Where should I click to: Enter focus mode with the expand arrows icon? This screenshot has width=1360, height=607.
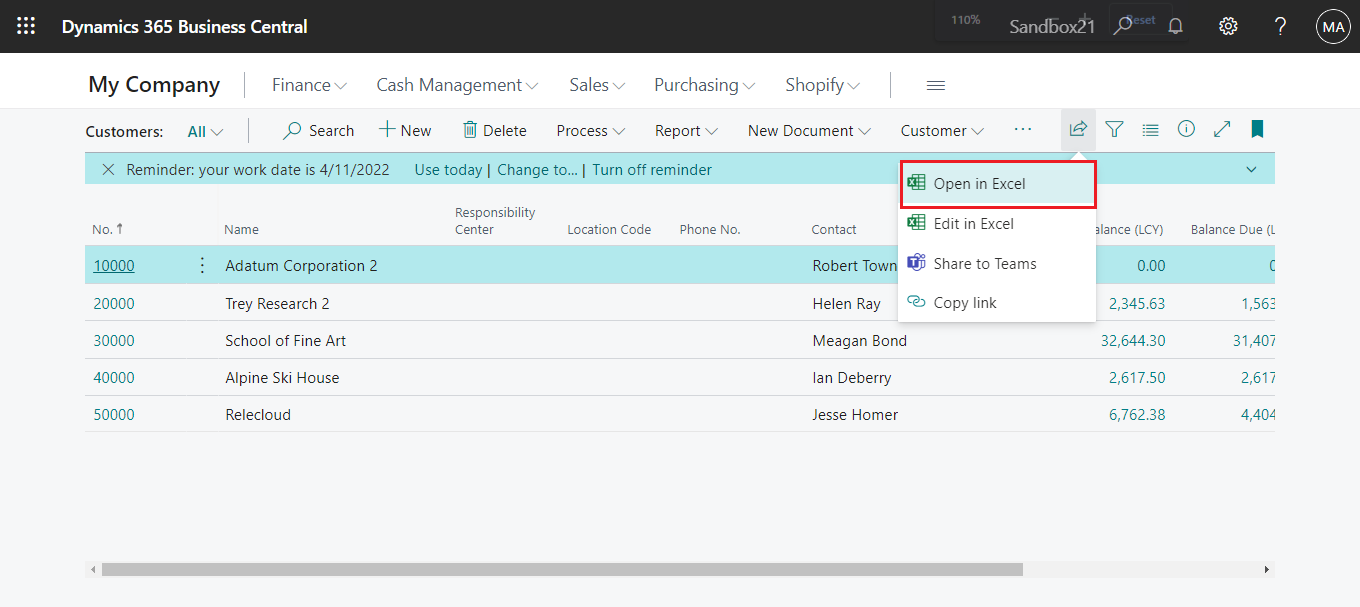pos(1222,129)
